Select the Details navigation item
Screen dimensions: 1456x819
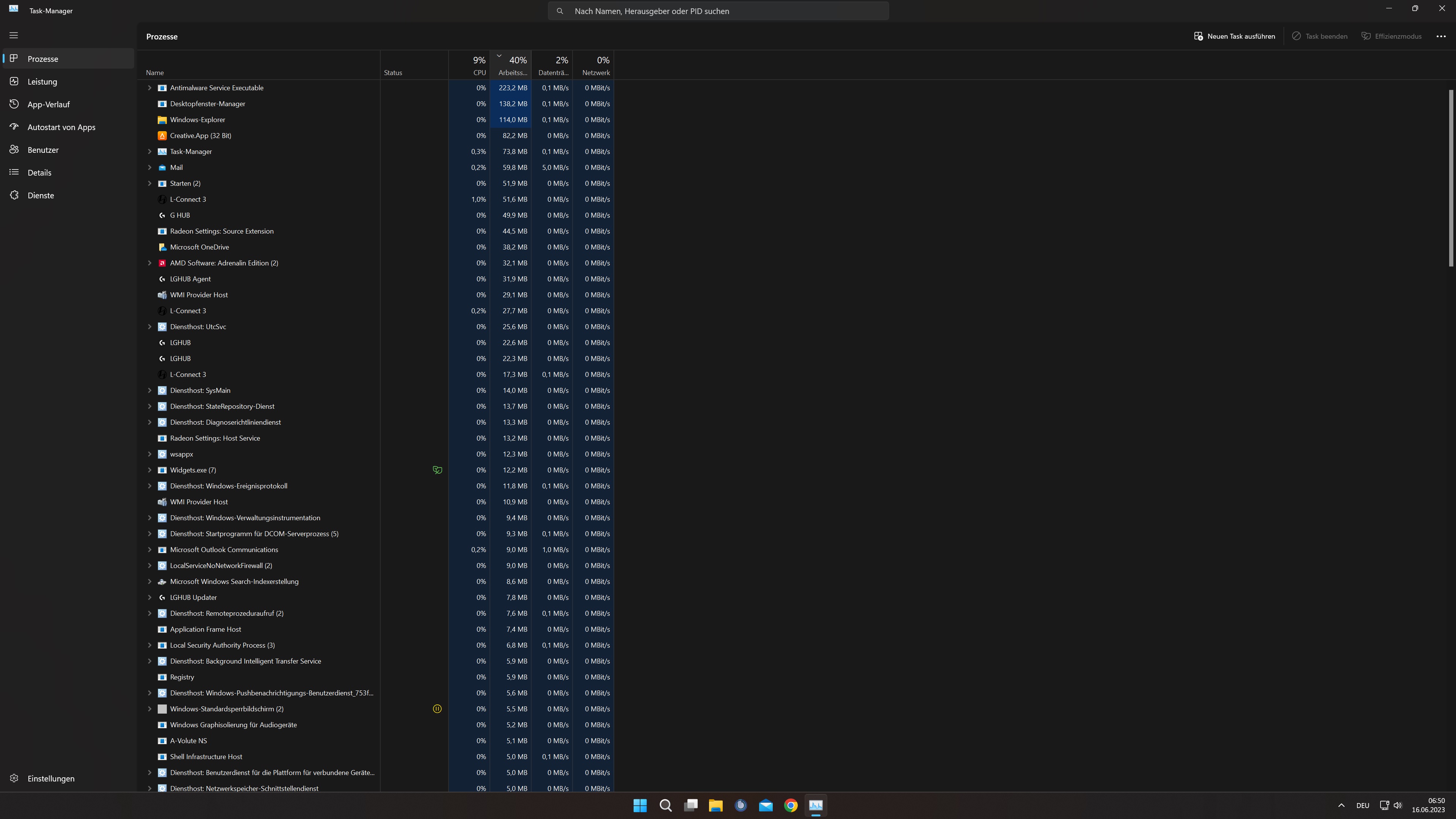pyautogui.click(x=39, y=173)
